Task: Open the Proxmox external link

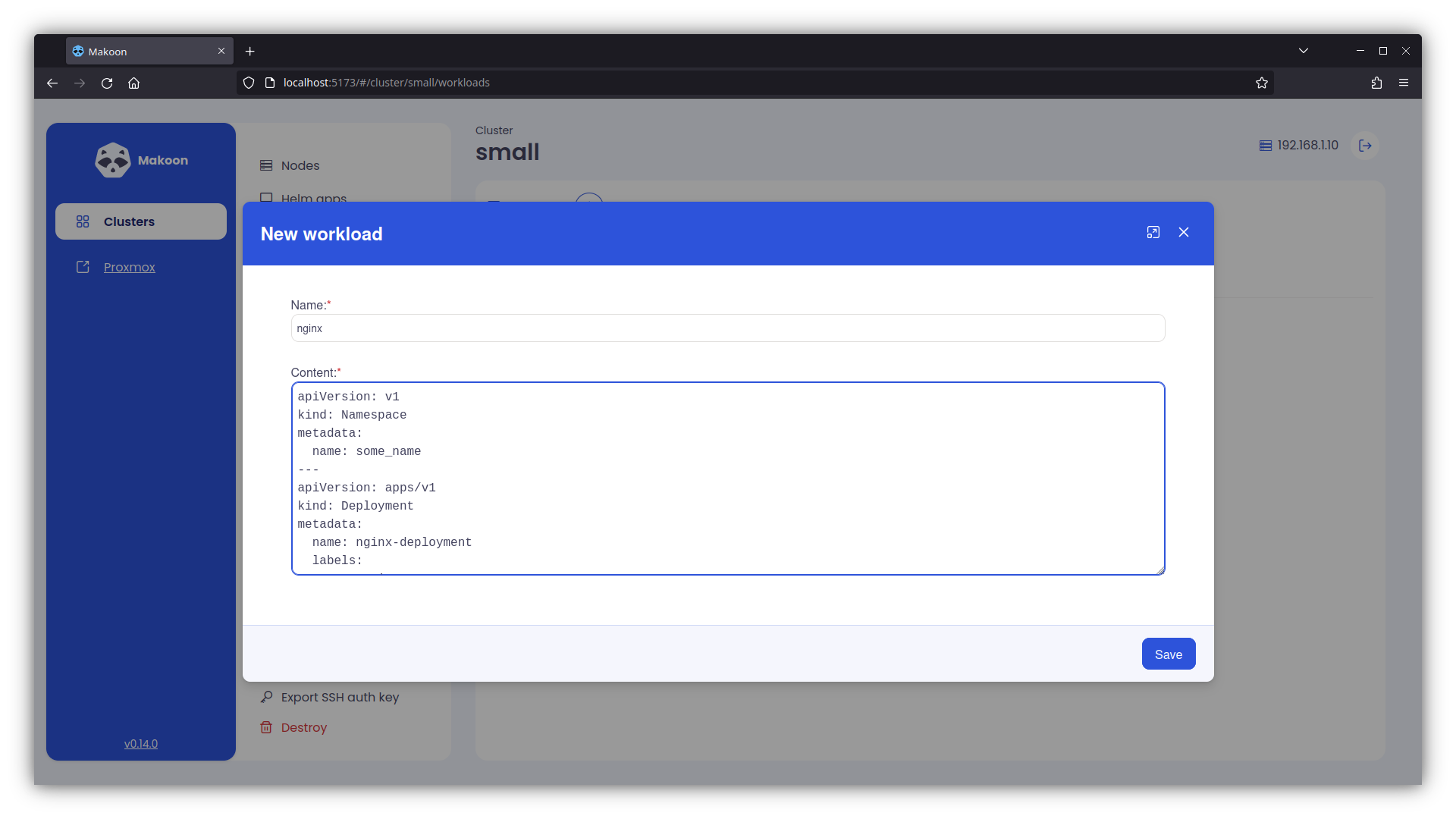Action: tap(129, 267)
